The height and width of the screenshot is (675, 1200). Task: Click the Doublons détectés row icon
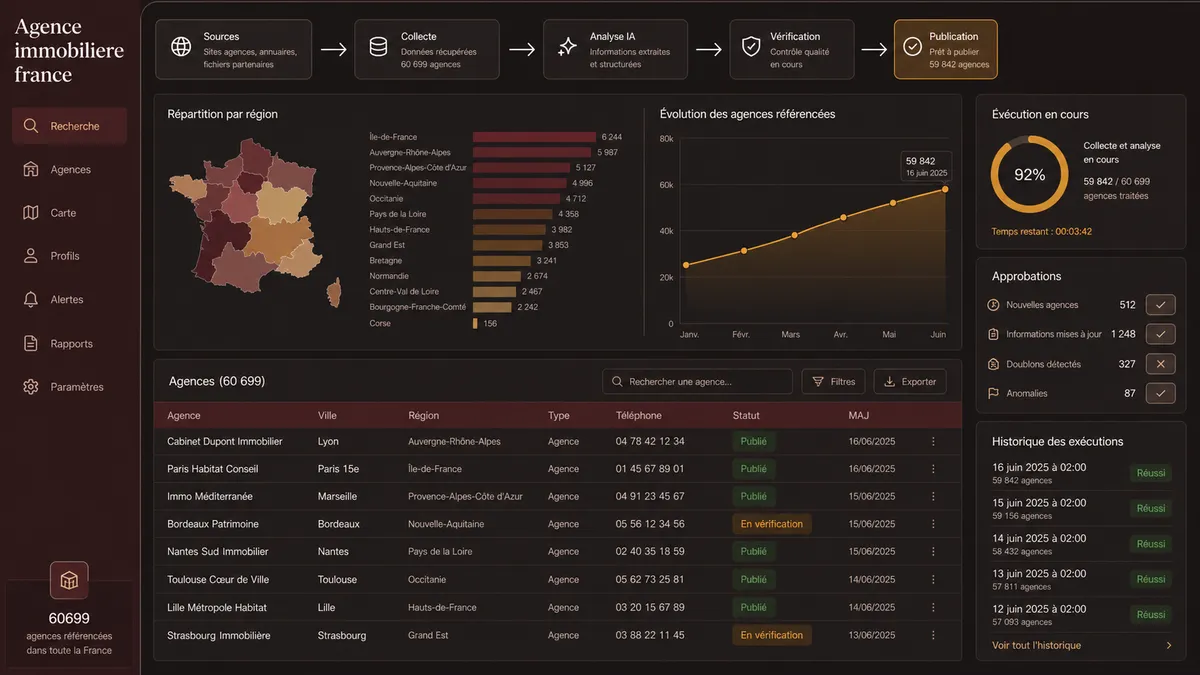(x=994, y=364)
